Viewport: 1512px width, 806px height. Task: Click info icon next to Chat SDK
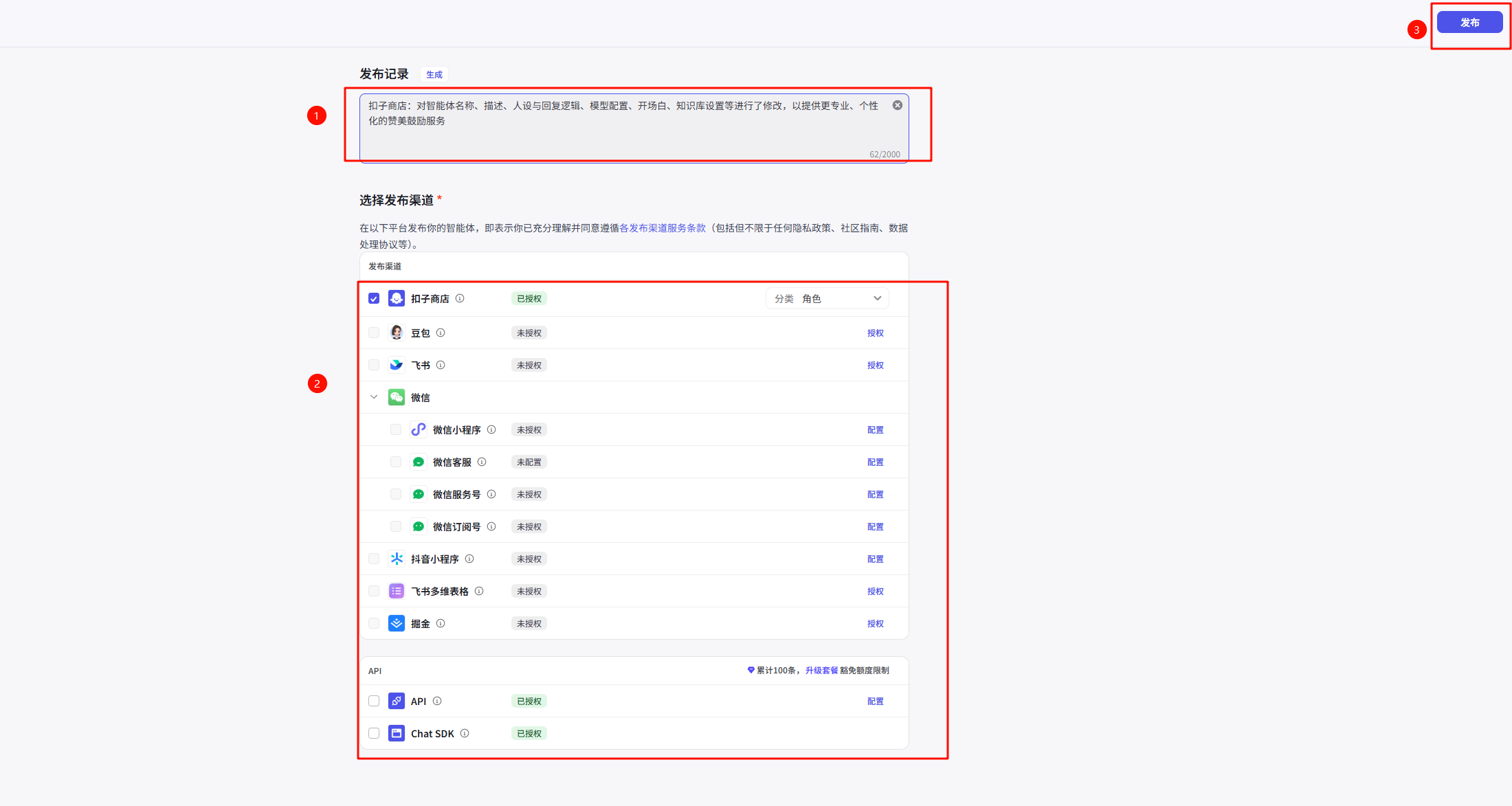coord(465,733)
